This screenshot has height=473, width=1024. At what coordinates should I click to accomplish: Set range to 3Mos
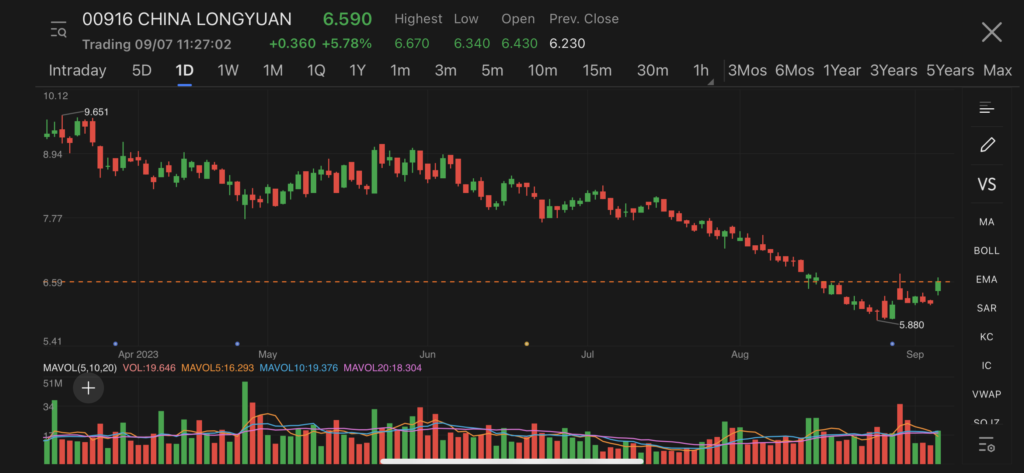(x=747, y=71)
